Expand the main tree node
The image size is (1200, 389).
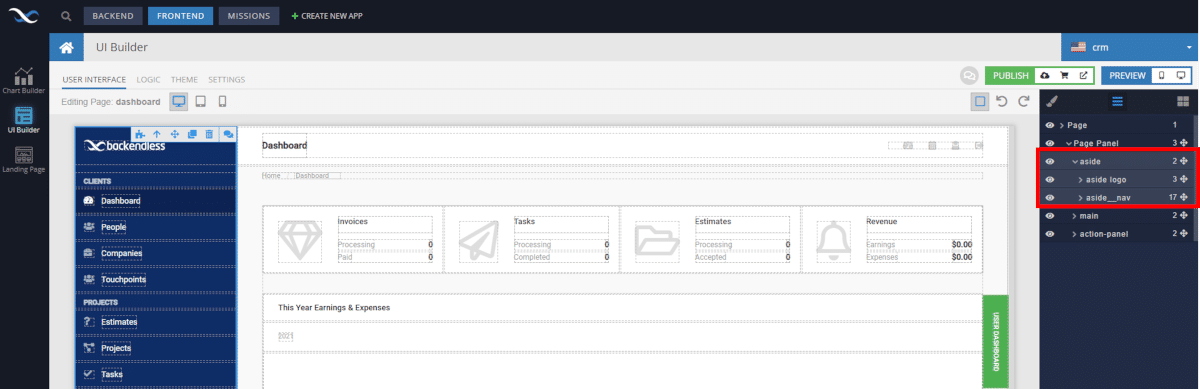click(x=1075, y=215)
